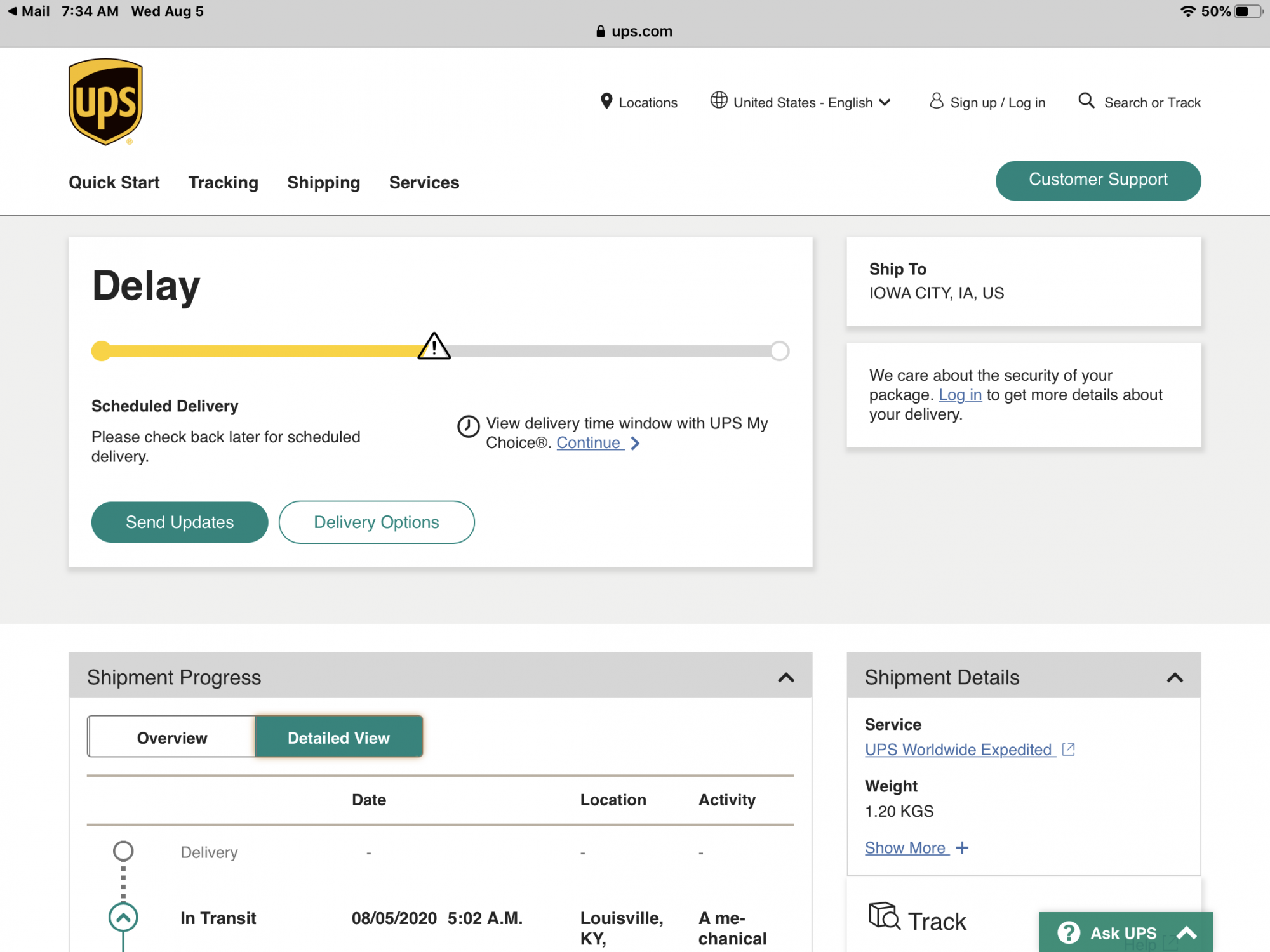Viewport: 1270px width, 952px height.
Task: Click the Scheduled Delivery label
Action: click(165, 406)
